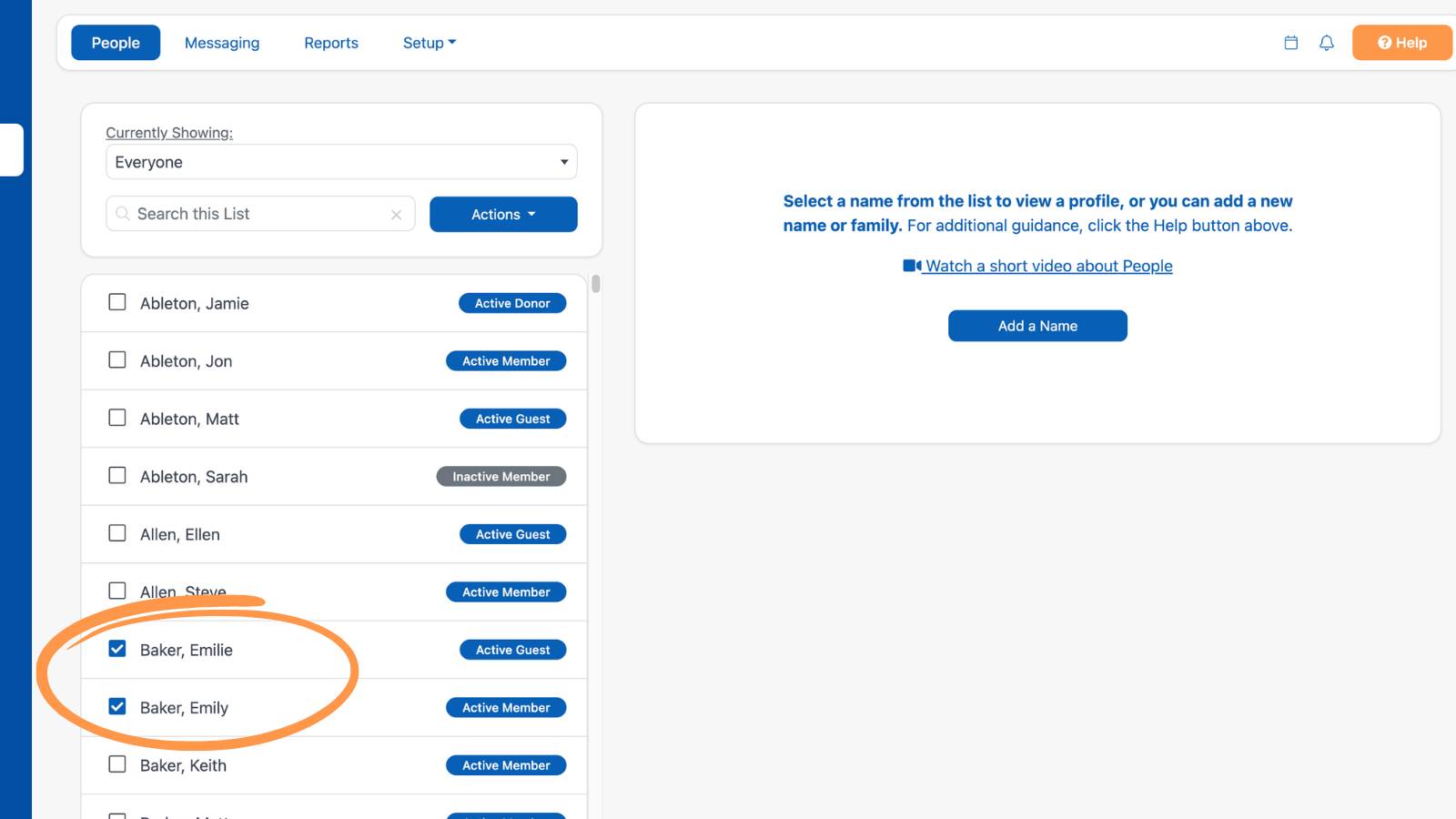This screenshot has width=1456, height=819.
Task: Click Active Member badge for Ableton, Jon
Action: tap(506, 361)
